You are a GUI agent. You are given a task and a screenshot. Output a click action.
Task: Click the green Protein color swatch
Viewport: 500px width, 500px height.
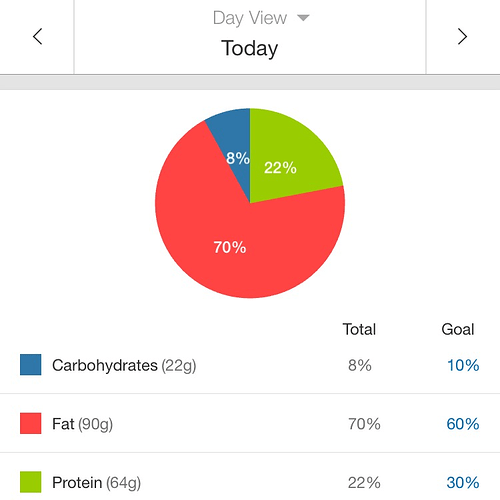(31, 482)
